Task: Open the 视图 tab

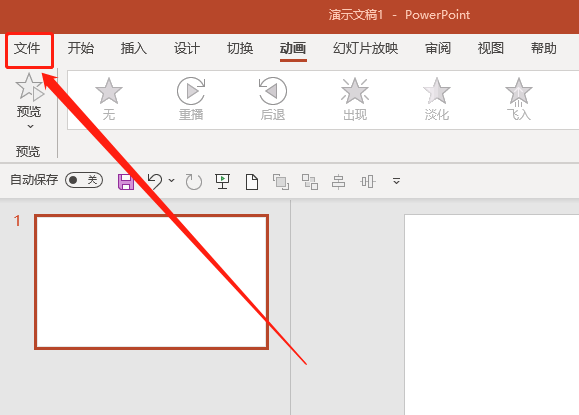Action: click(x=491, y=48)
